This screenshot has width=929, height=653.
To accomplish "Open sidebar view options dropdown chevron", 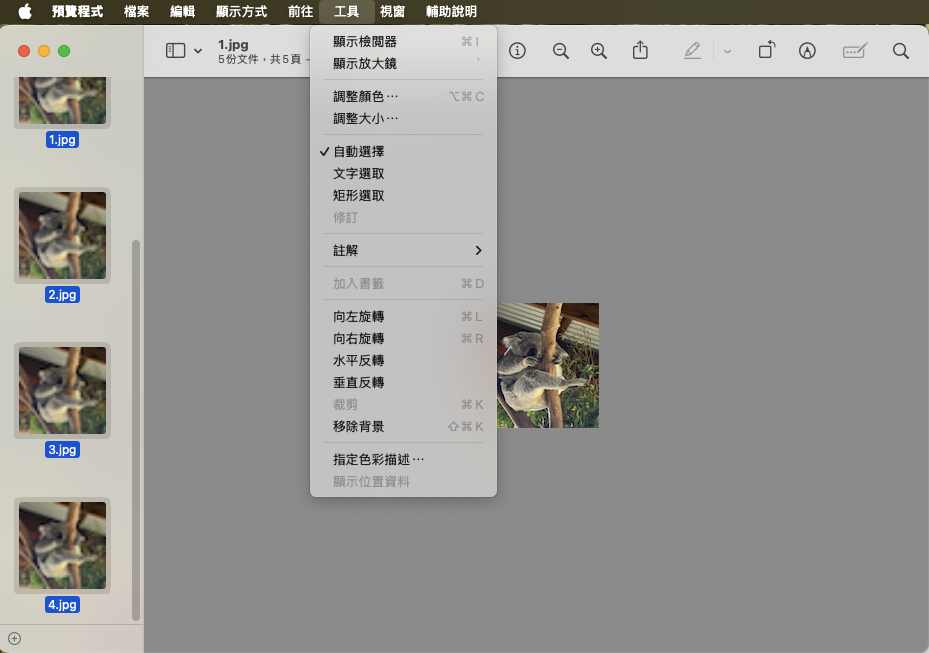I will [x=198, y=51].
